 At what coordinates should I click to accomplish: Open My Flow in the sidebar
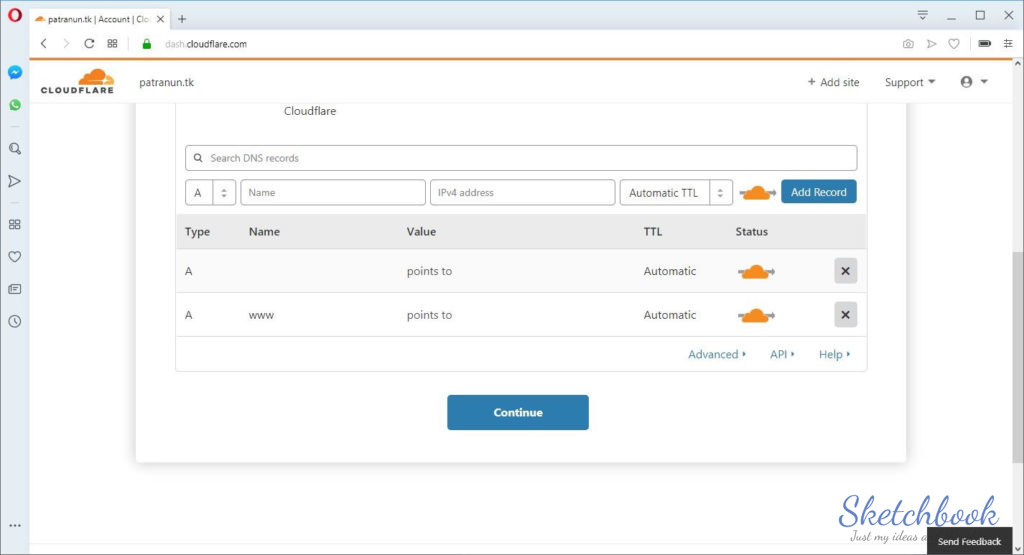14,181
